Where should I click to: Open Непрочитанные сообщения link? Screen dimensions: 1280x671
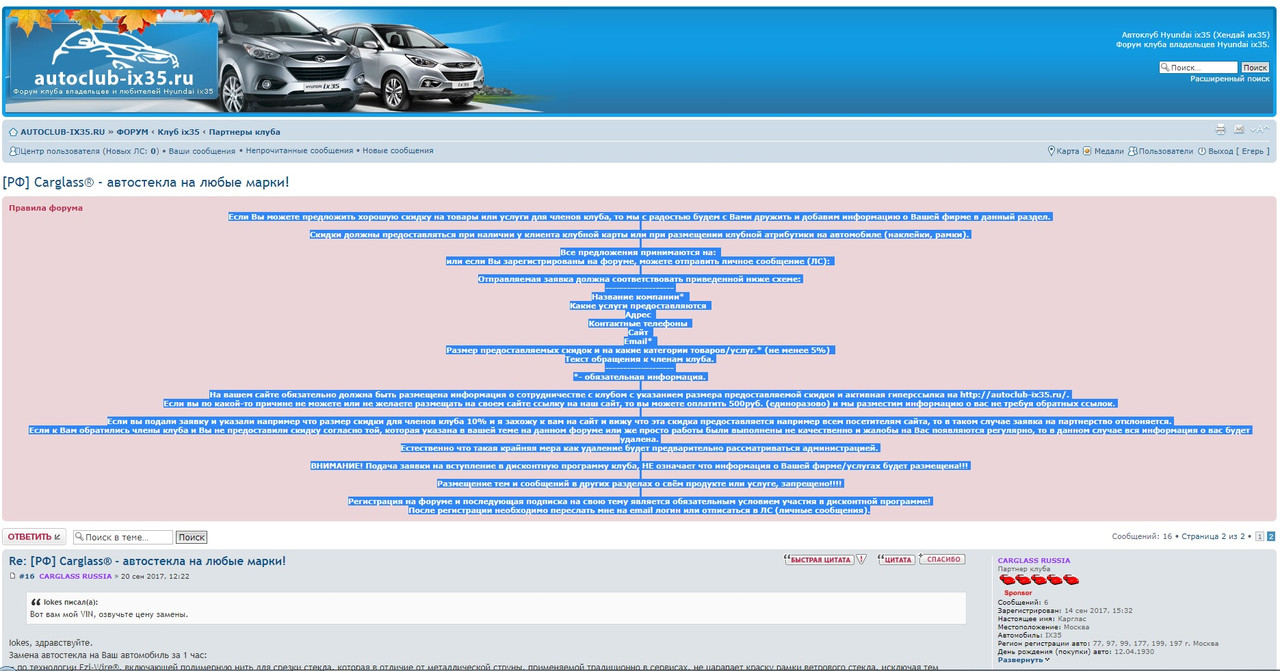(300, 151)
